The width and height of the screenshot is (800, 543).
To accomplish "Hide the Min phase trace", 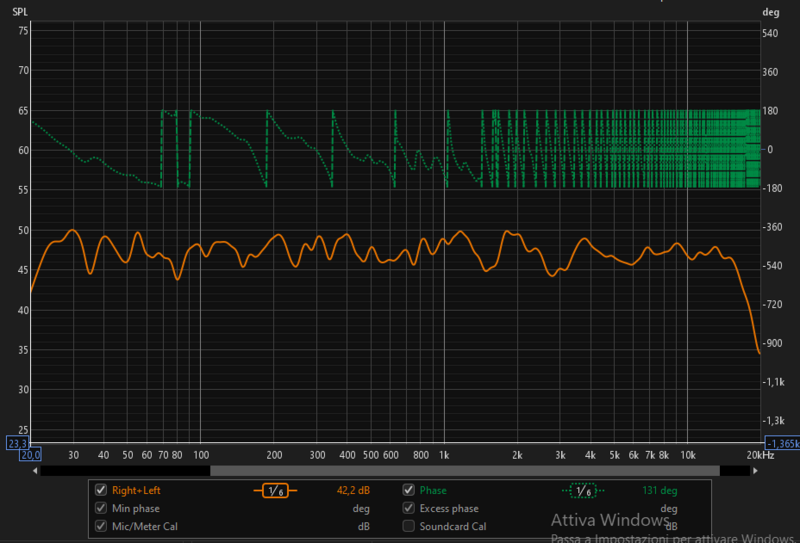I will 100,509.
